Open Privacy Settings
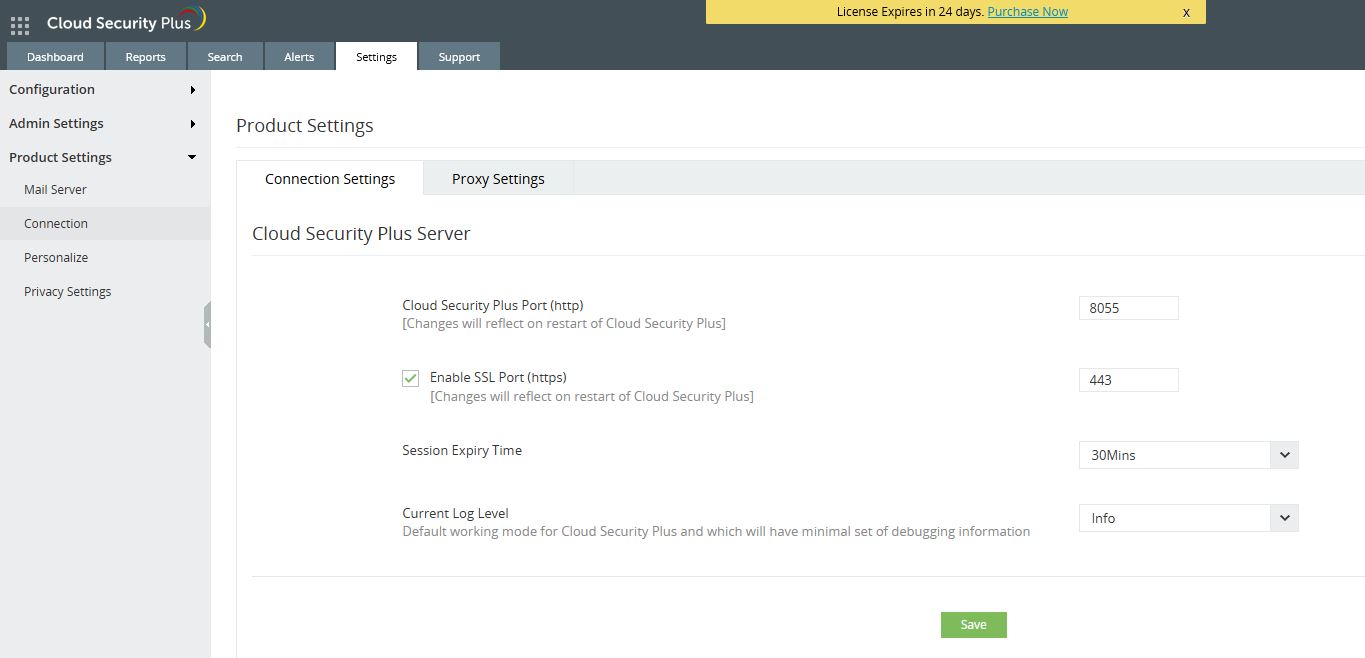The width and height of the screenshot is (1365, 658). coord(105,292)
